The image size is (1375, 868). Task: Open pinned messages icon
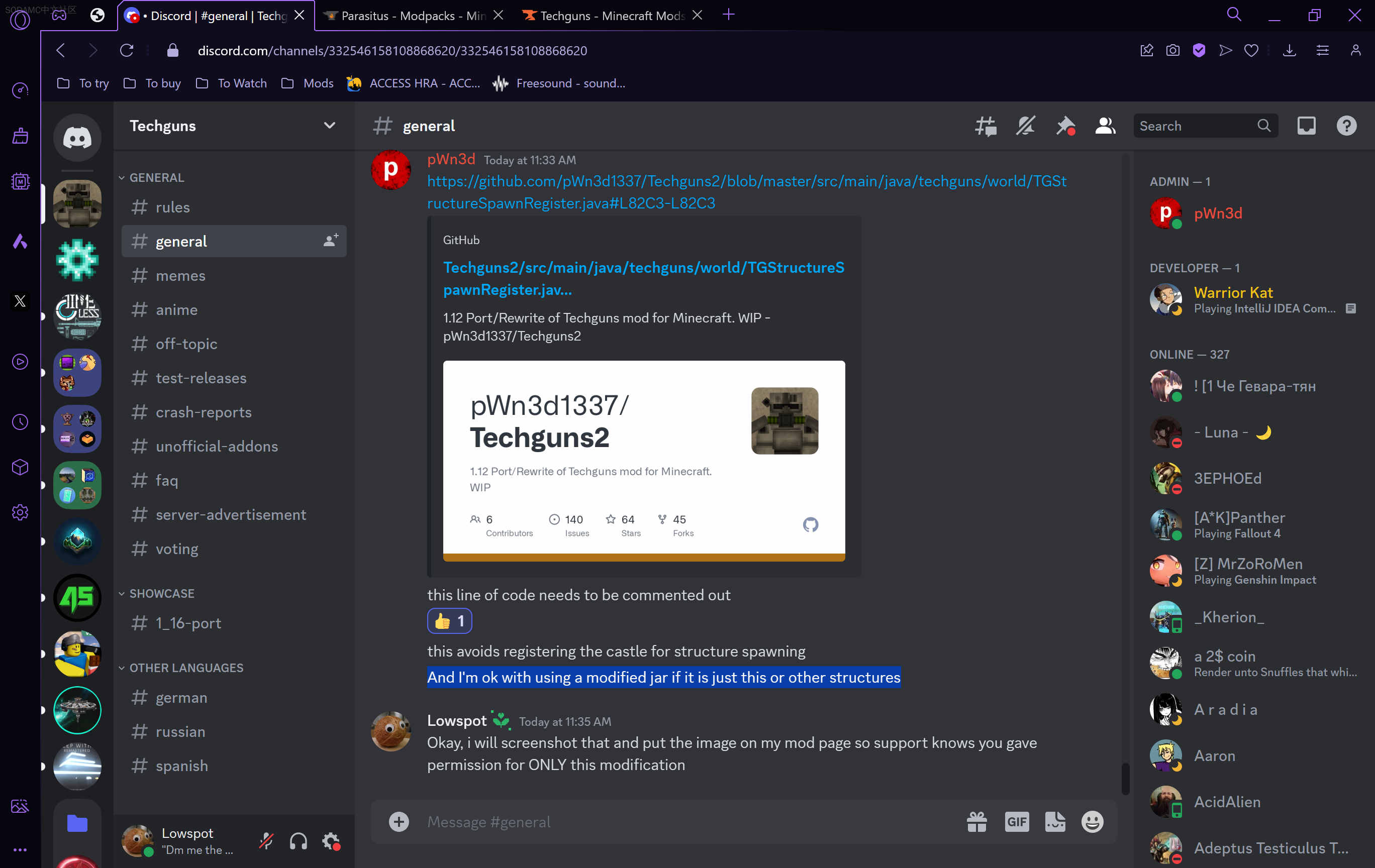[1065, 126]
